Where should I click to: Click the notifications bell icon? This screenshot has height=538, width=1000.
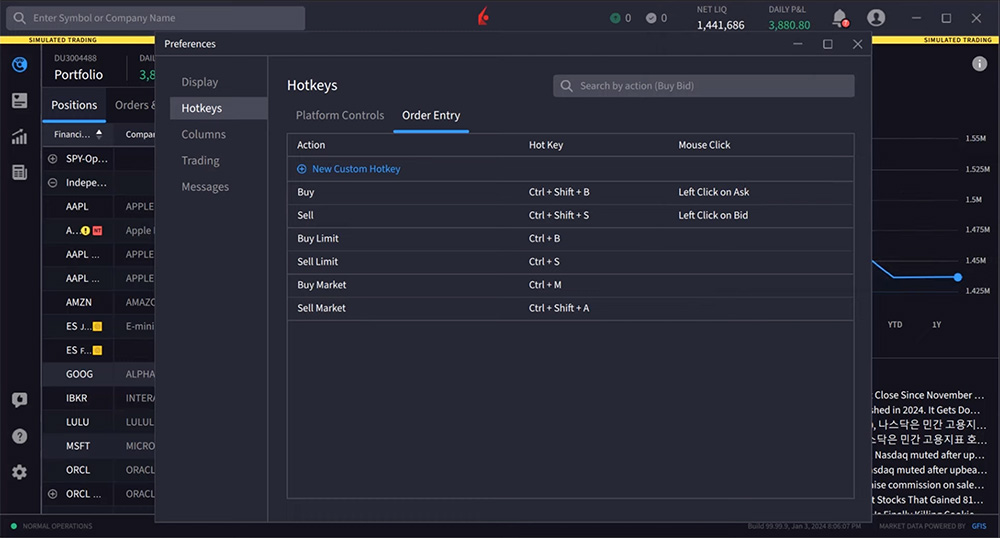[839, 18]
